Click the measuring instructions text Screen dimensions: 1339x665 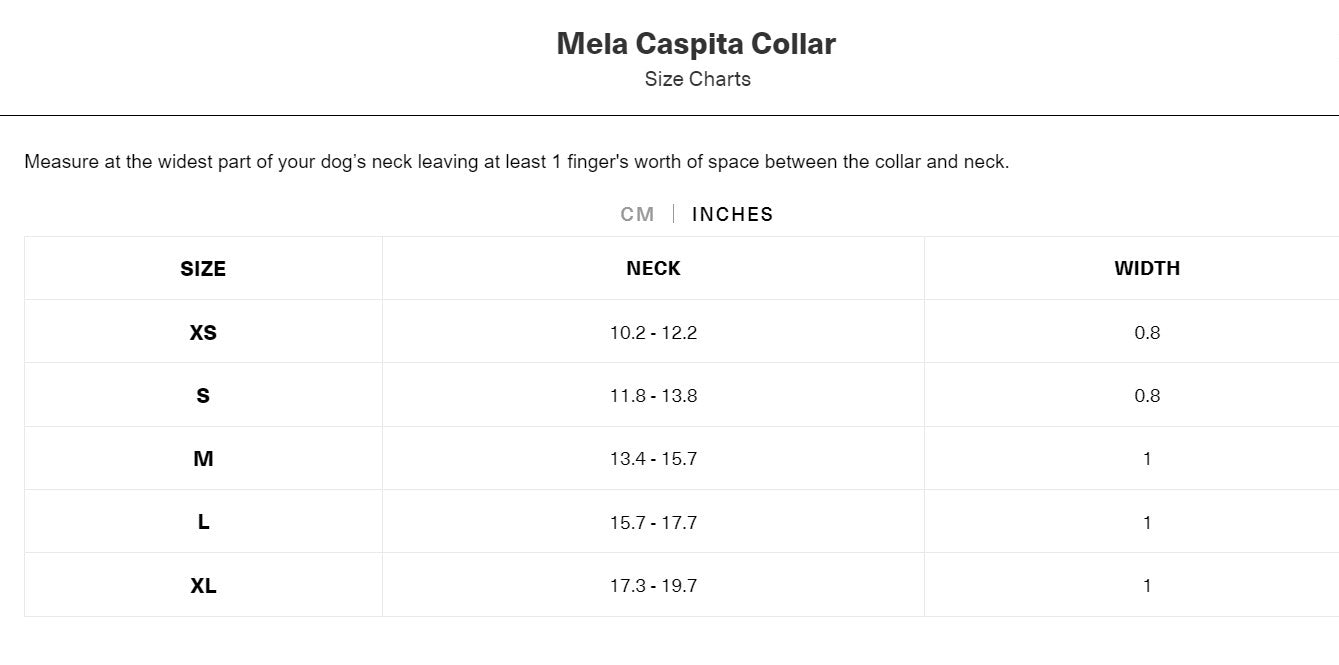(x=518, y=161)
